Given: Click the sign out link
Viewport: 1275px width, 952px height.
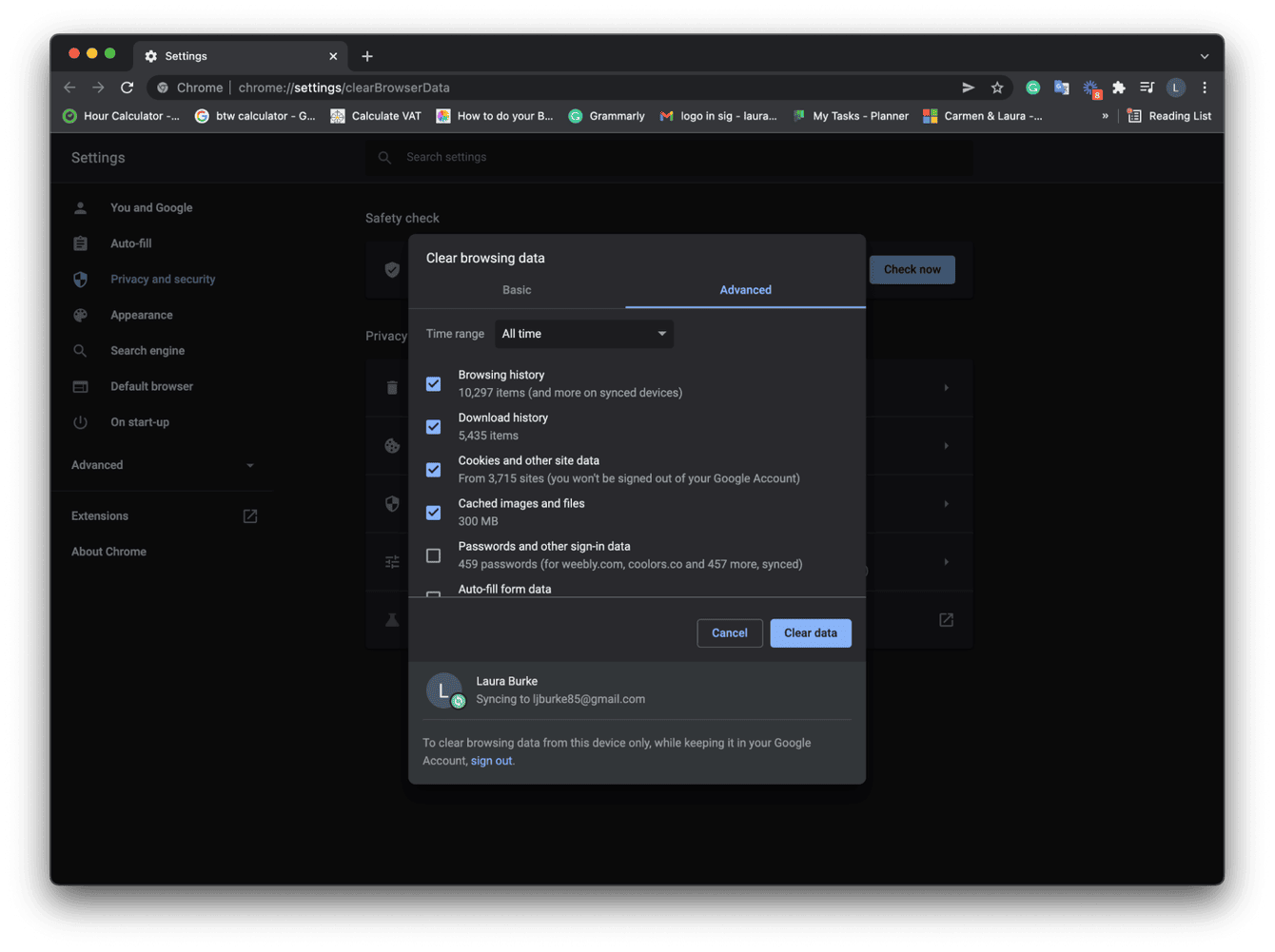Looking at the screenshot, I should pos(491,760).
